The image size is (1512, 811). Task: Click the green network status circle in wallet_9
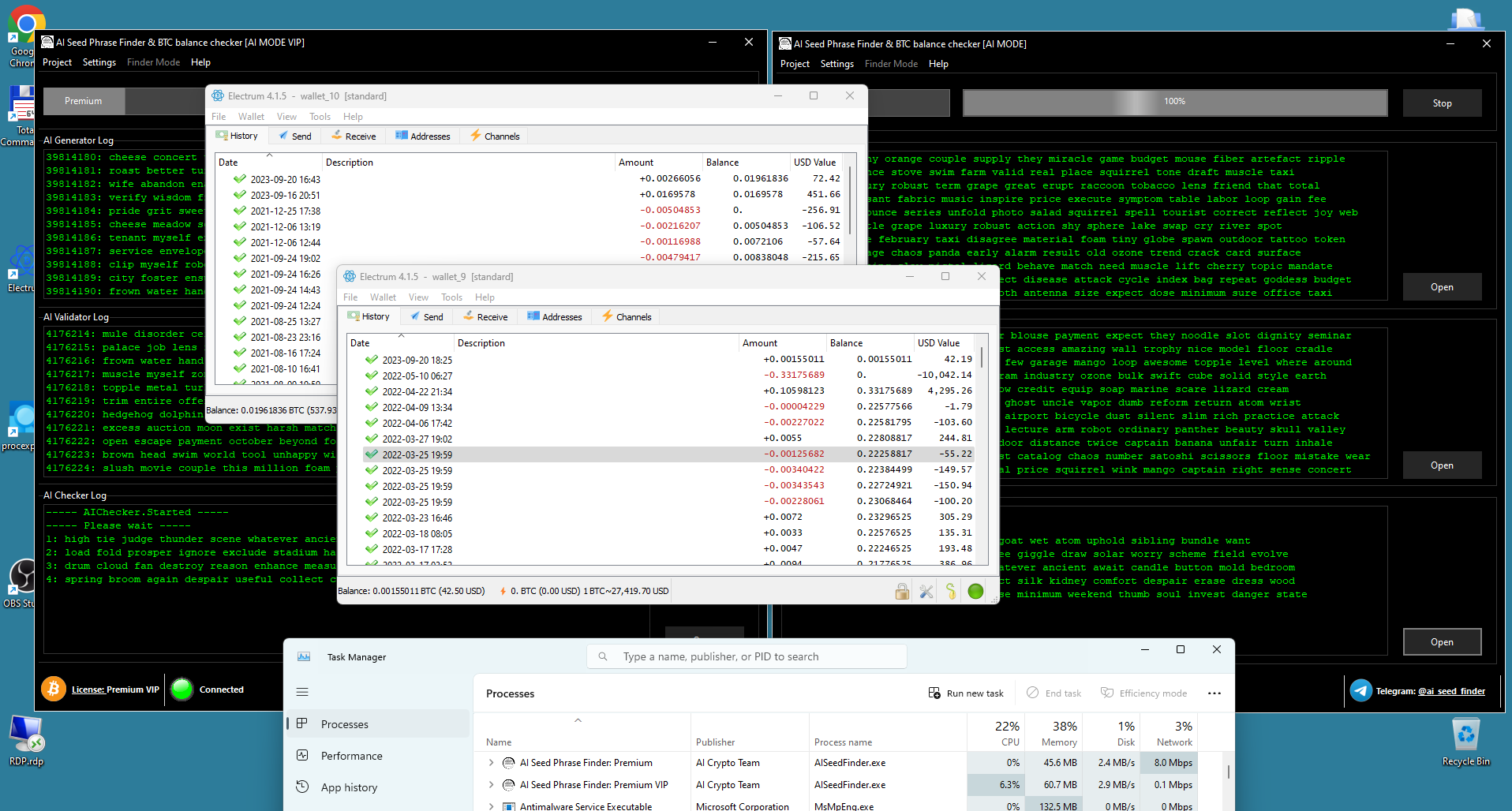coord(975,592)
